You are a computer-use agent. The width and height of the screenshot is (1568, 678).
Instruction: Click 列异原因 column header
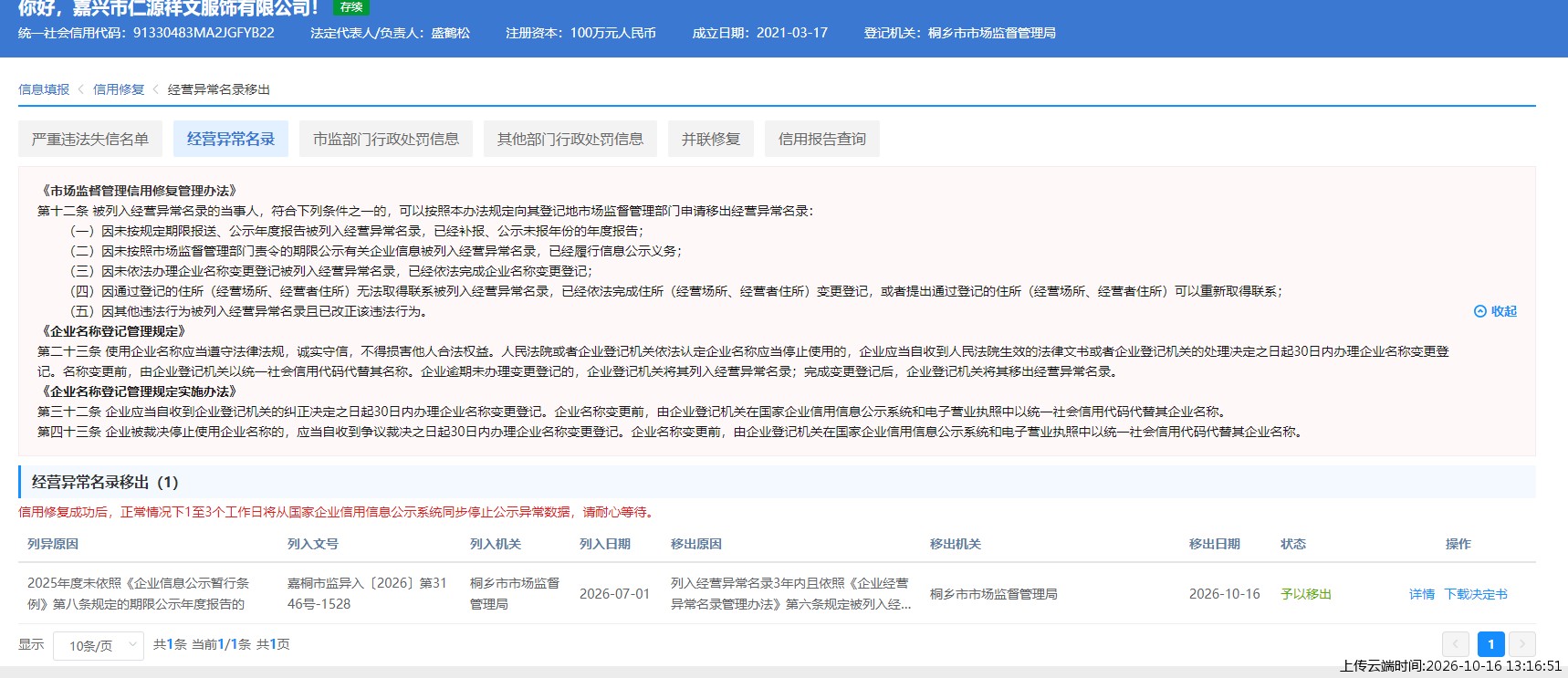[x=53, y=544]
